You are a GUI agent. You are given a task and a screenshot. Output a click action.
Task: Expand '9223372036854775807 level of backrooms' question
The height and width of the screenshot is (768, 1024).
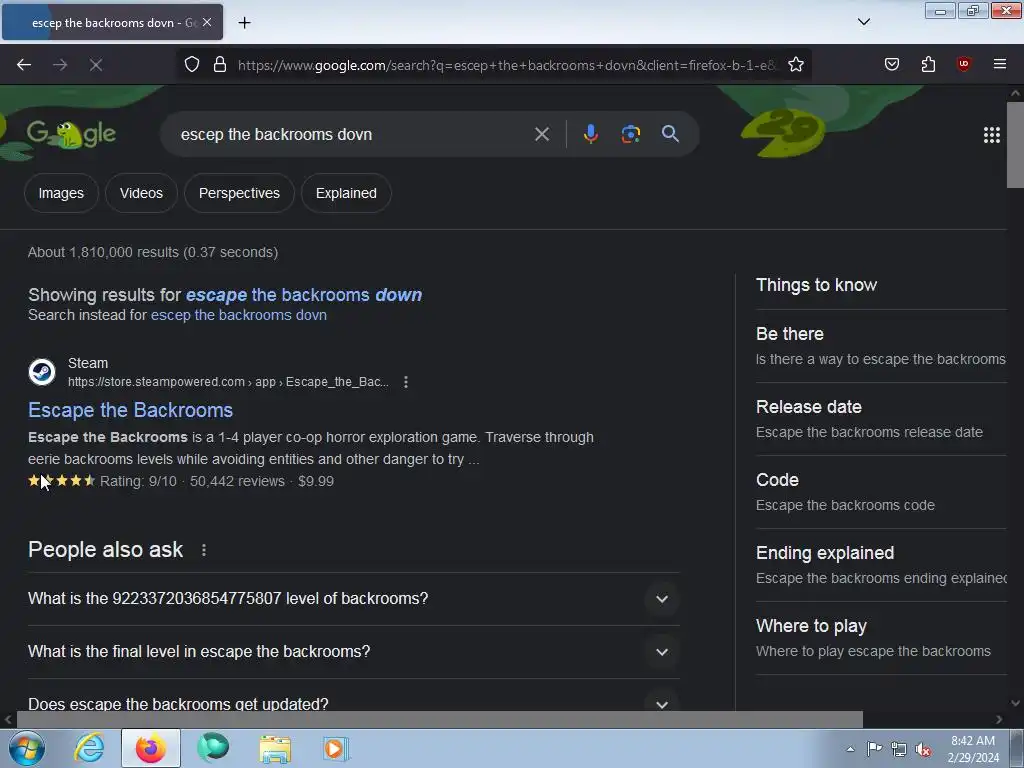point(353,599)
